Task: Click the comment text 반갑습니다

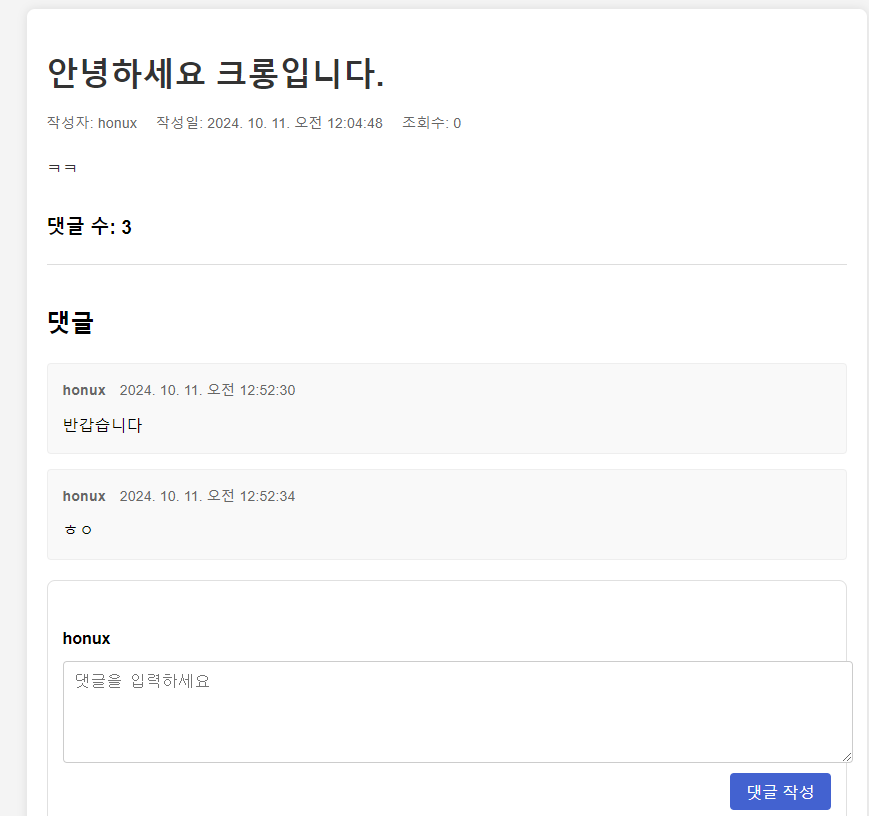Action: (x=103, y=425)
